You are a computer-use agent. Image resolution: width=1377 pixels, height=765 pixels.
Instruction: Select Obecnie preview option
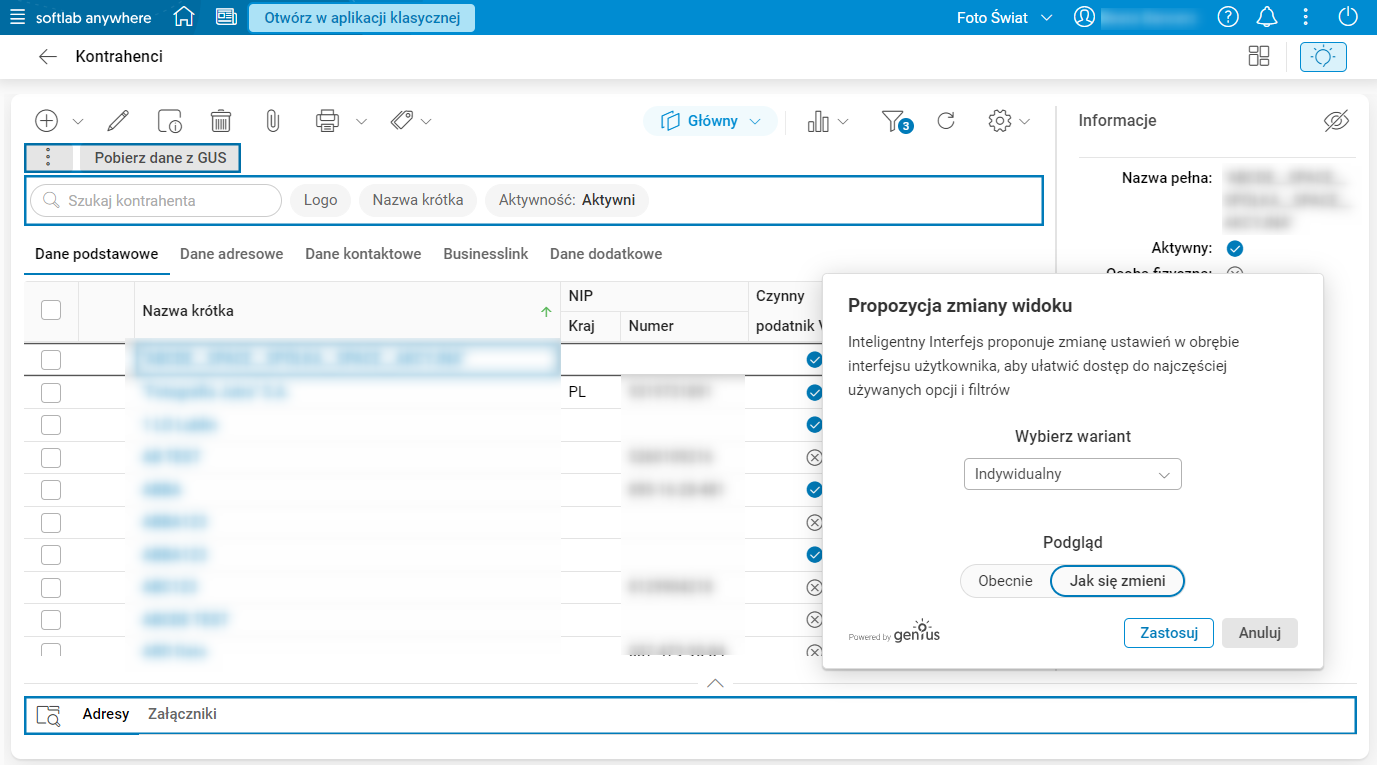click(1005, 581)
